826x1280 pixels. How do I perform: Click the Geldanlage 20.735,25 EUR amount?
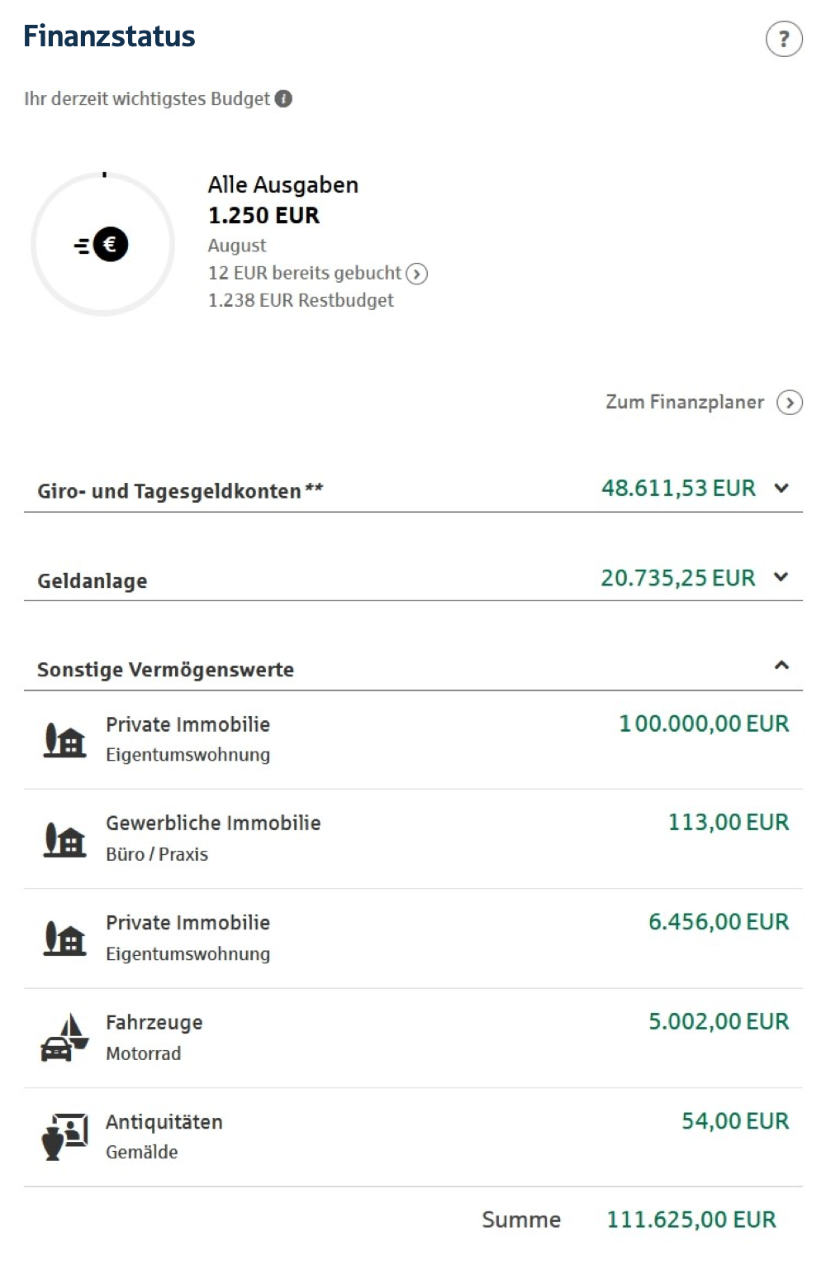pos(678,577)
